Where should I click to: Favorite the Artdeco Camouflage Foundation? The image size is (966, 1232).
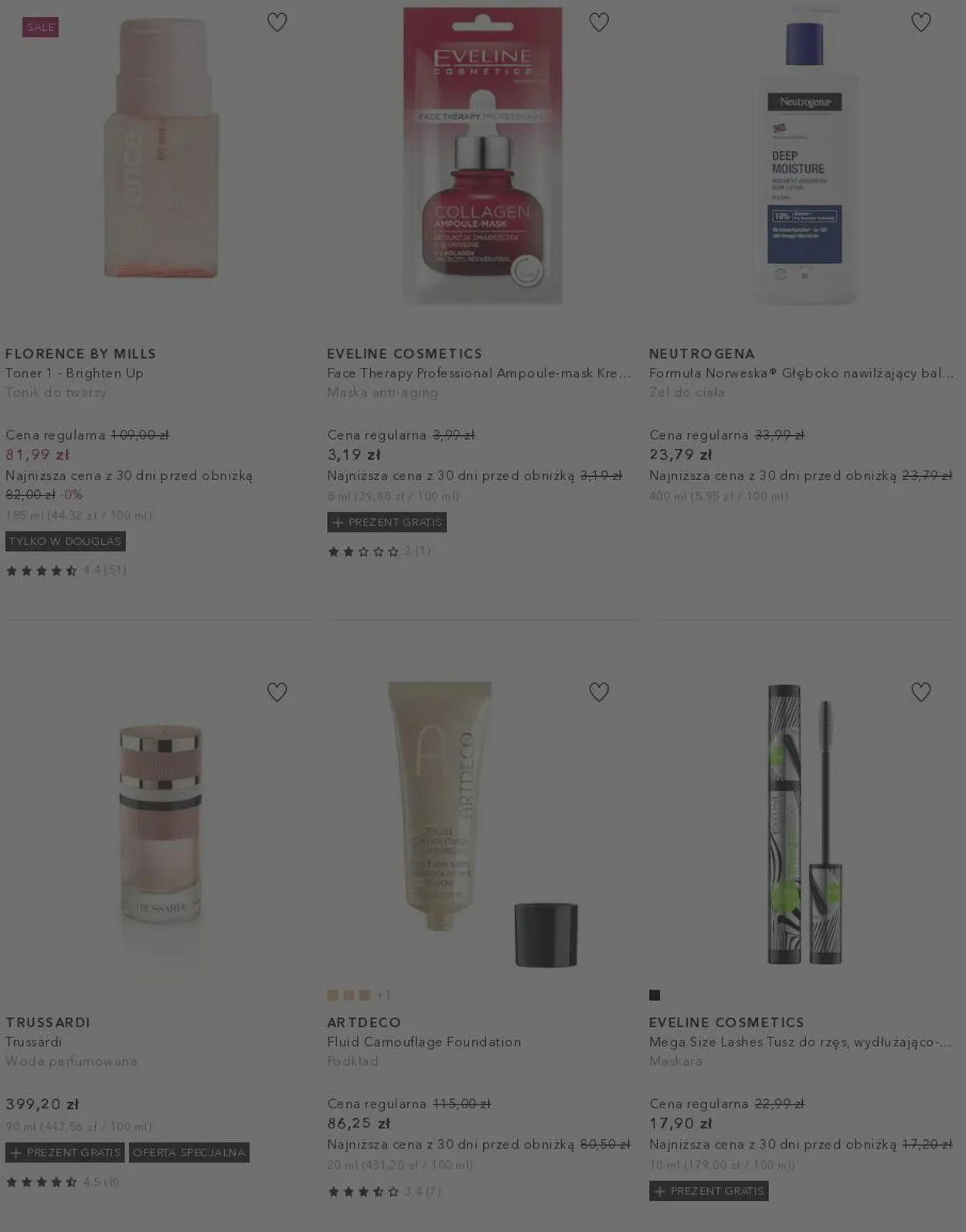(599, 692)
